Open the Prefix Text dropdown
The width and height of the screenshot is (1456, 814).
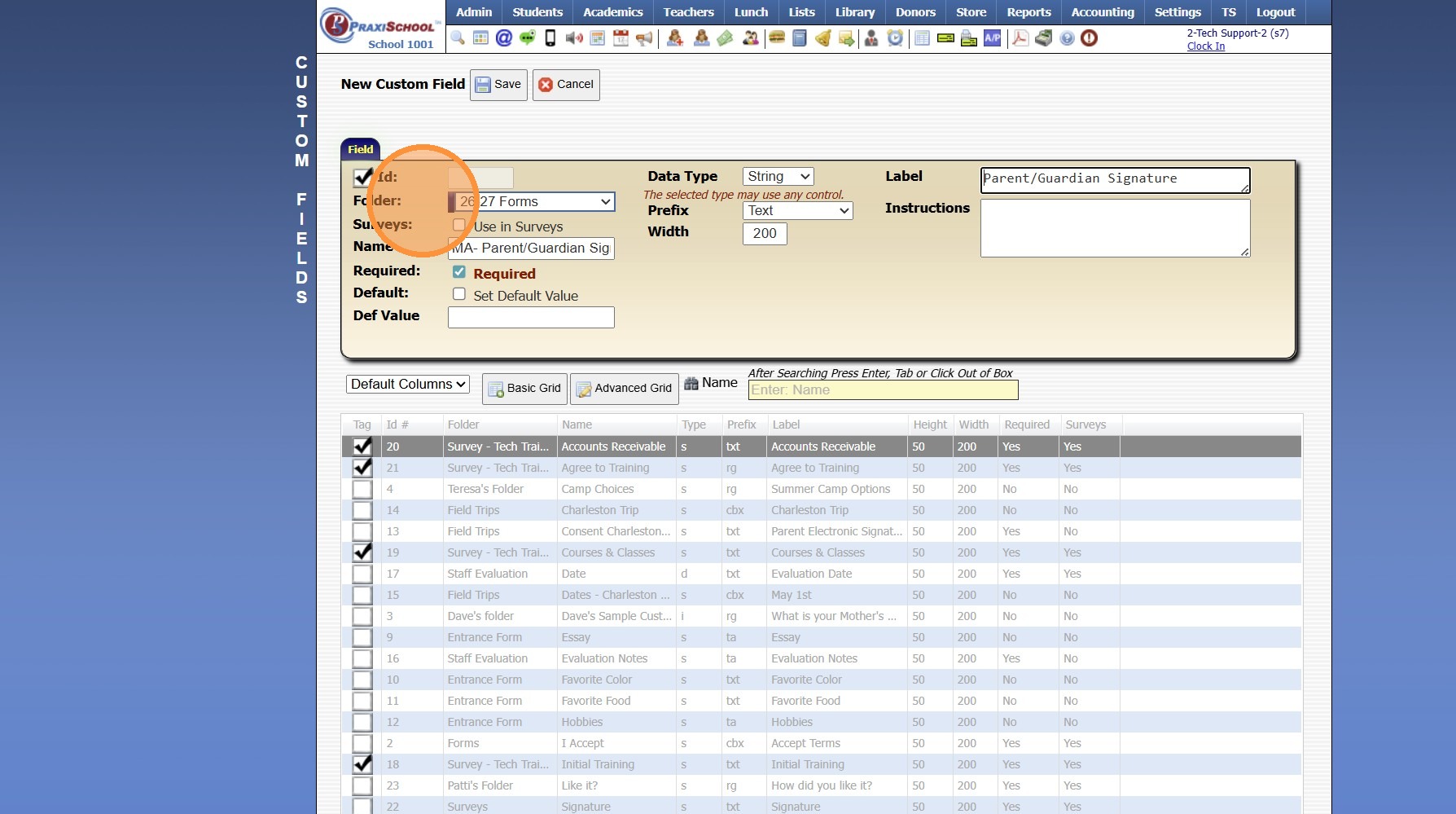click(798, 210)
